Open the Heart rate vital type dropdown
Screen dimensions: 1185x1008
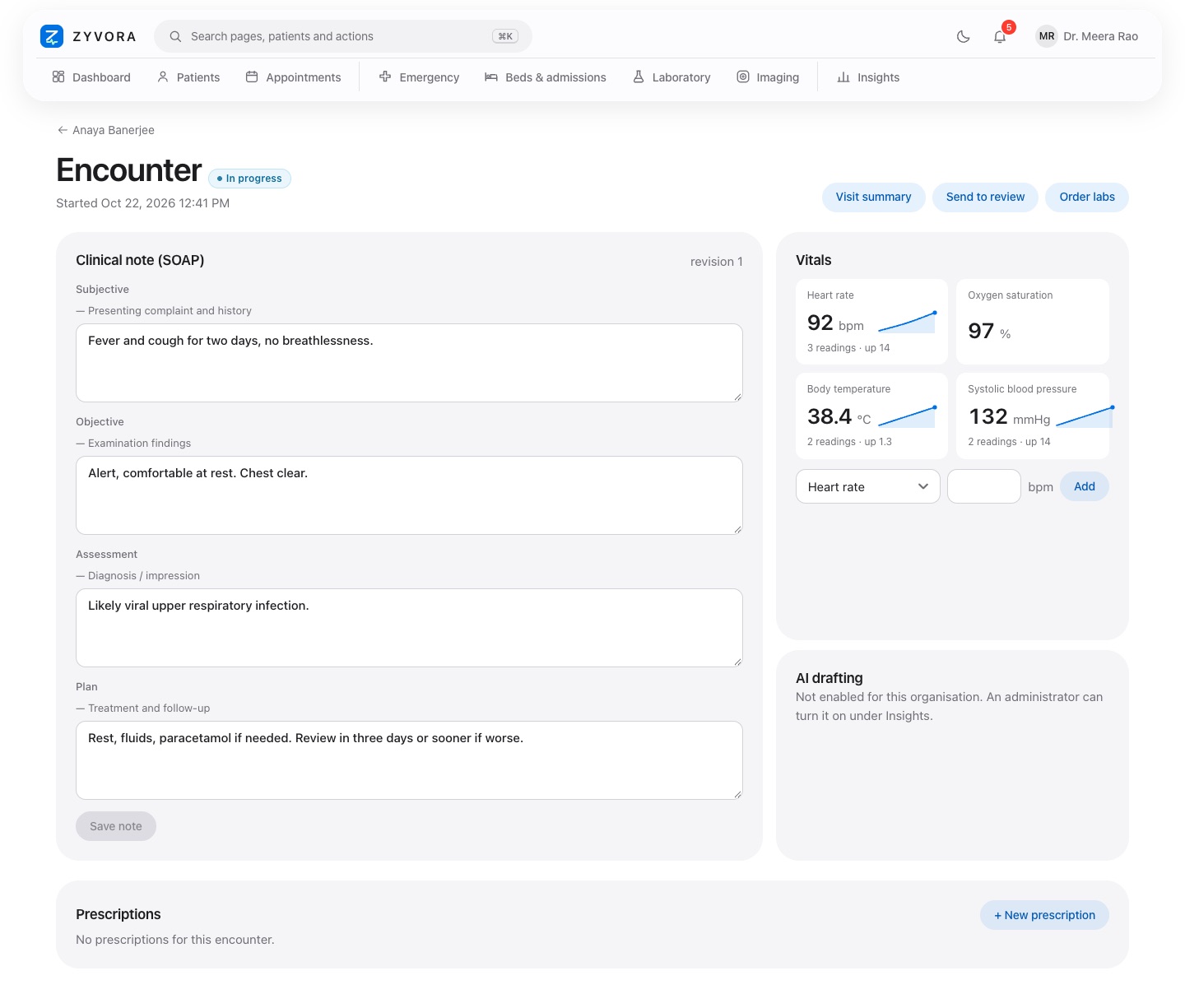tap(868, 487)
